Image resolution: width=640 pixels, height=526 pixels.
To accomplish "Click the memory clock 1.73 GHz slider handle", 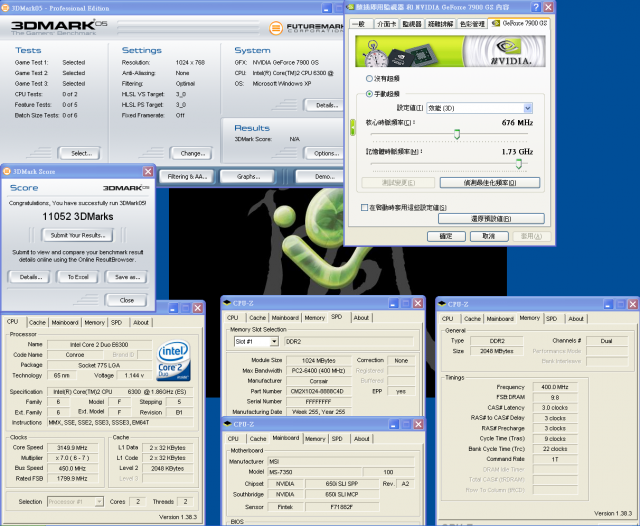I will tap(518, 164).
